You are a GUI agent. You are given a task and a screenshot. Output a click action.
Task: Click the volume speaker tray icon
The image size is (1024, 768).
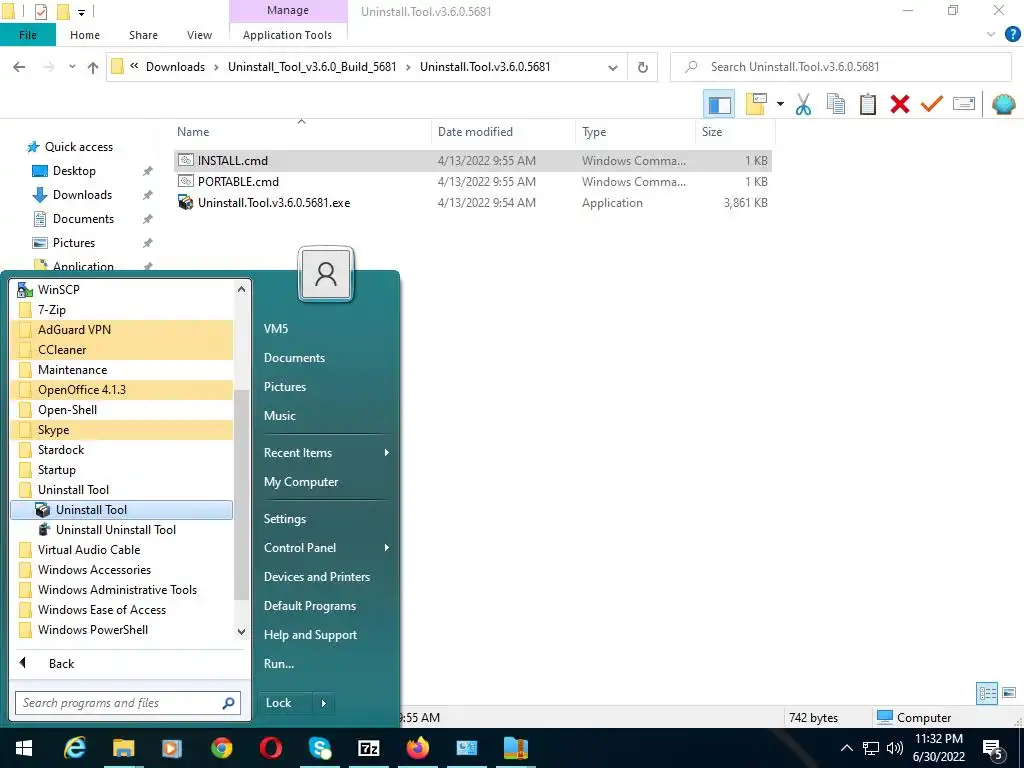click(895, 748)
